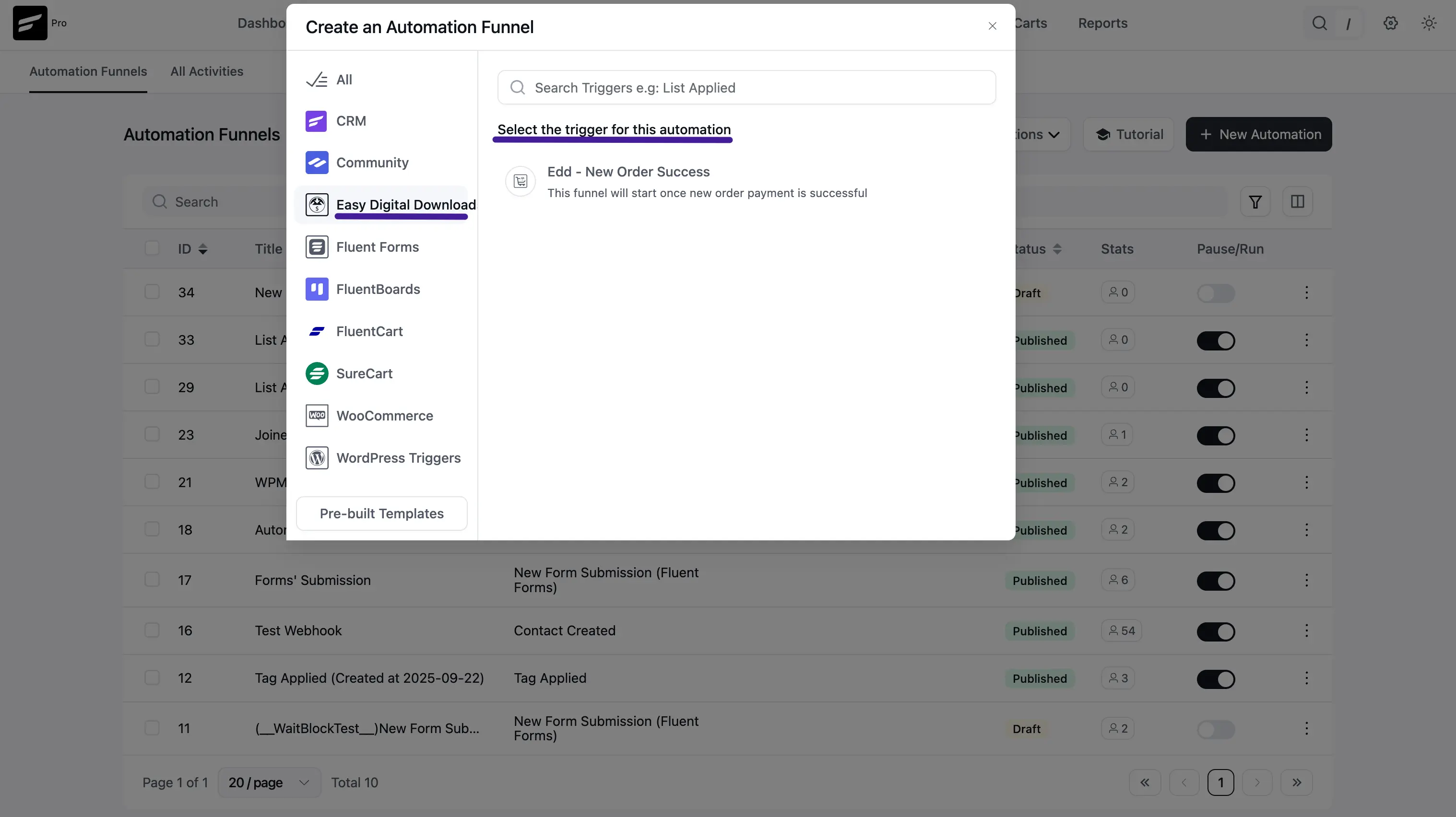The width and height of the screenshot is (1456, 817).
Task: Open row actions menu for automation 11
Action: point(1306,728)
